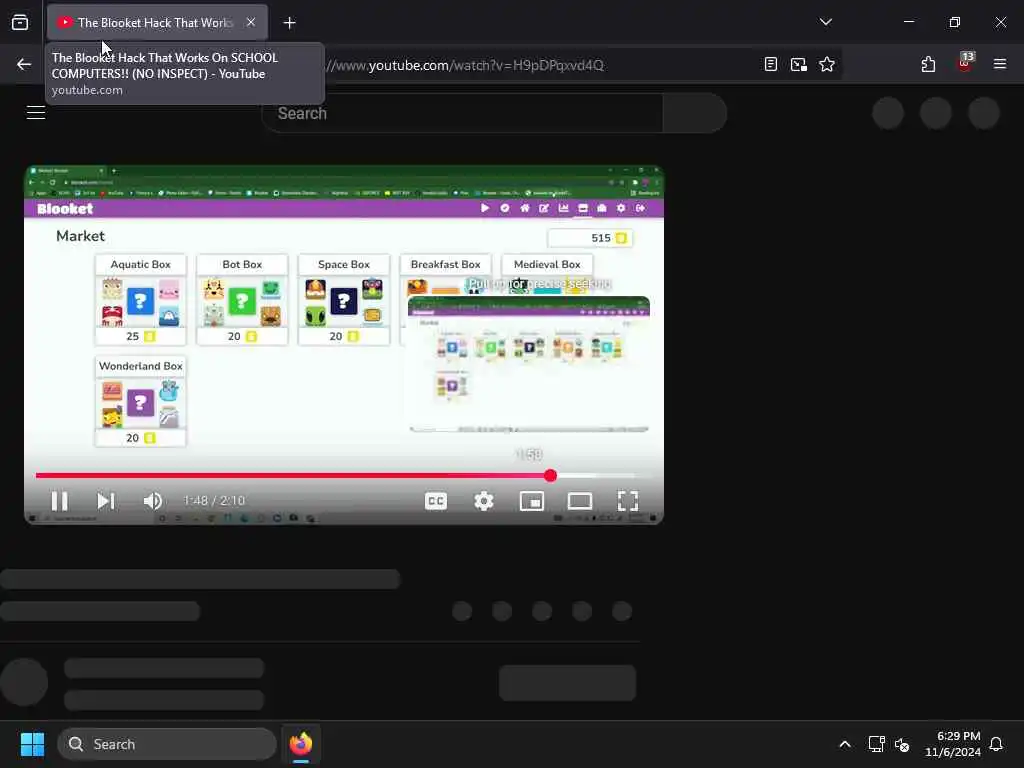Open the YouTube hamburger guide menu
Screen dimensions: 1024x768
(36, 113)
